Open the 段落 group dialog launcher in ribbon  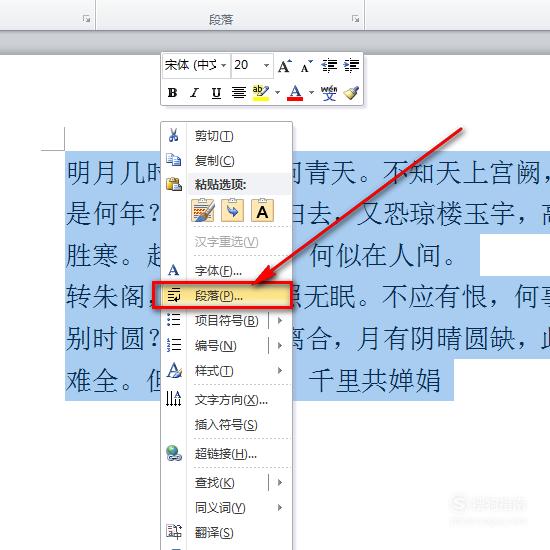coord(356,19)
